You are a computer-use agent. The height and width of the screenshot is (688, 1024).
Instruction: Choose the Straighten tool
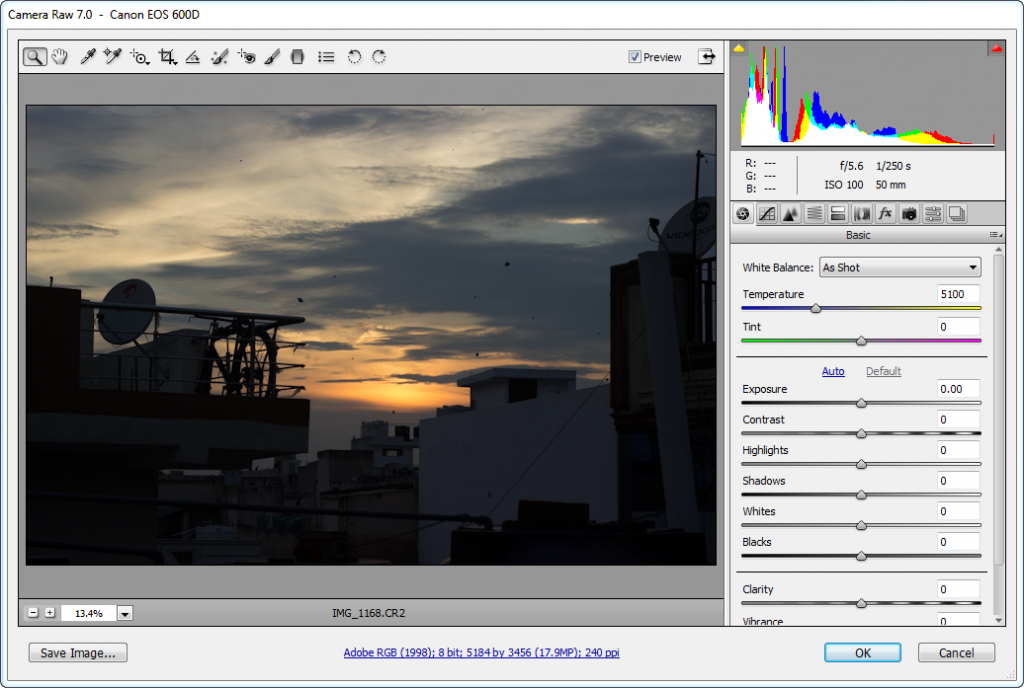[x=193, y=57]
